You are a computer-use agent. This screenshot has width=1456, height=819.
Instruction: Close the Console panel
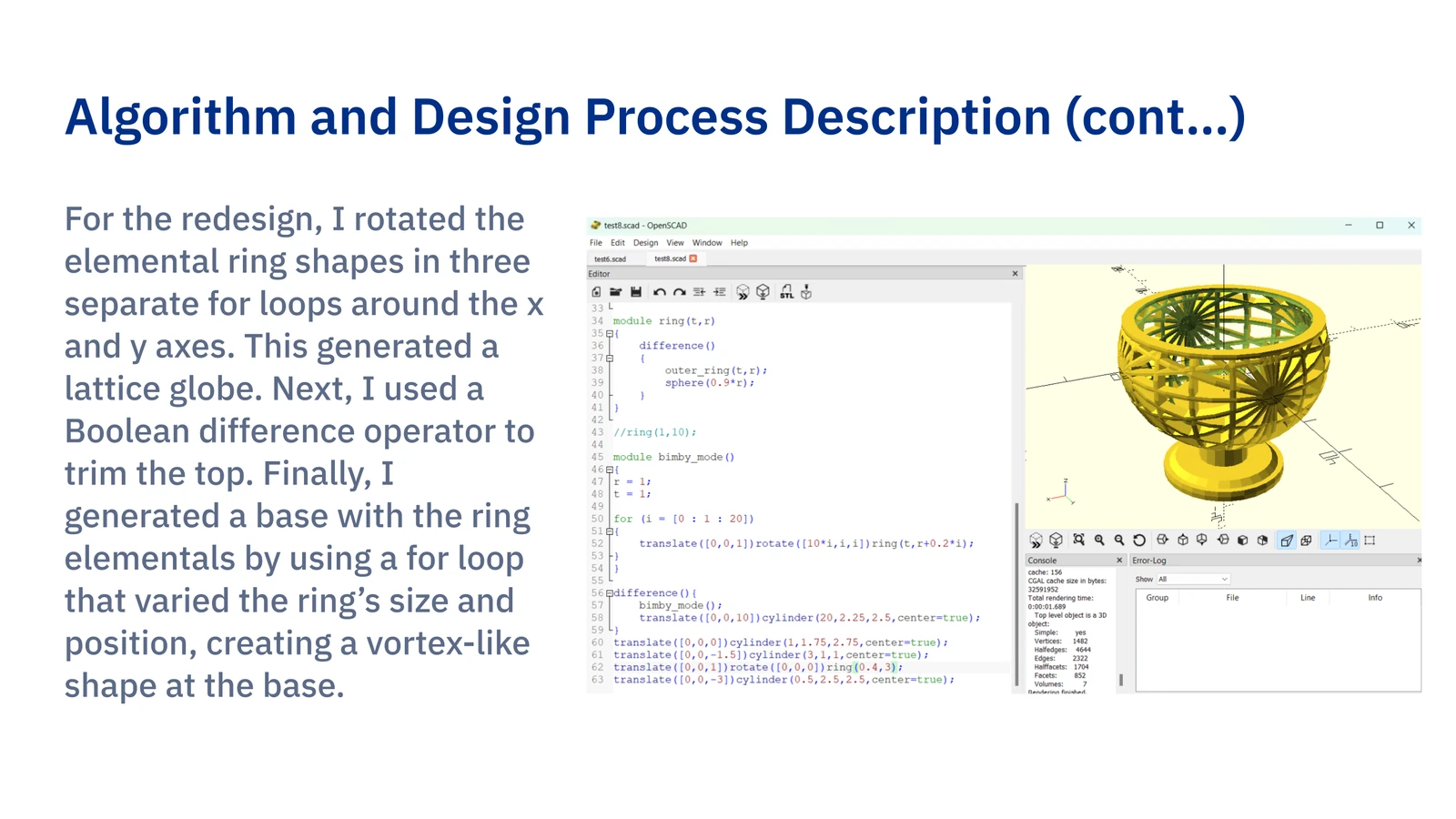(1119, 561)
